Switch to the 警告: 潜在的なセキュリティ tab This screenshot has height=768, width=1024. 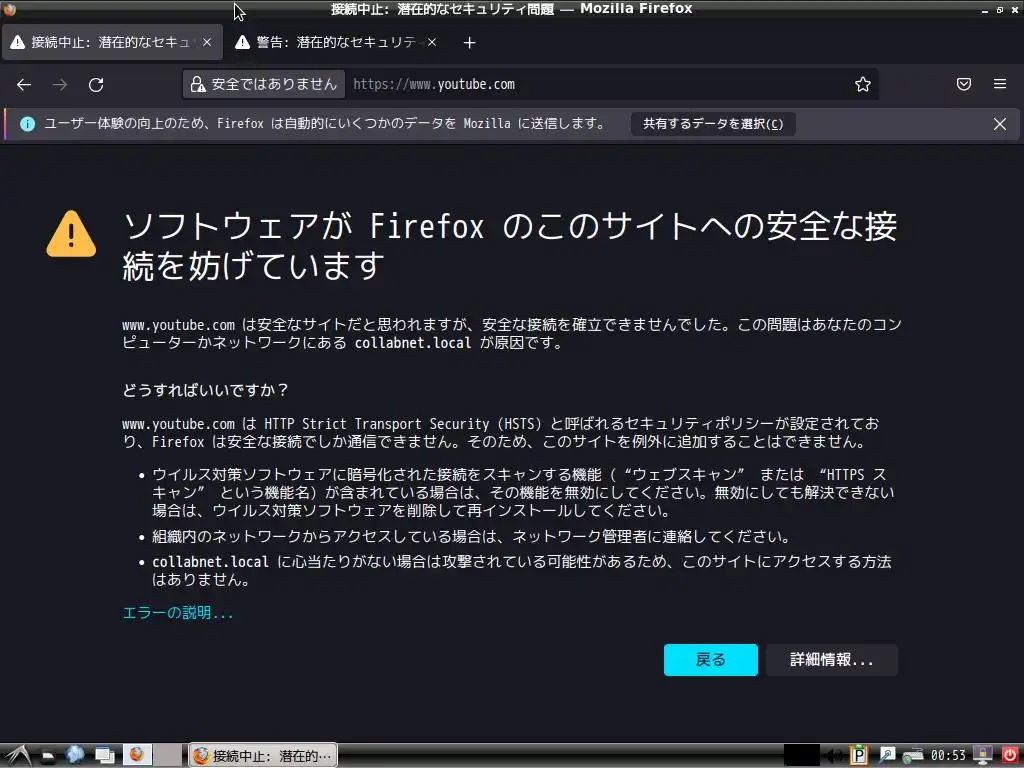[x=336, y=42]
